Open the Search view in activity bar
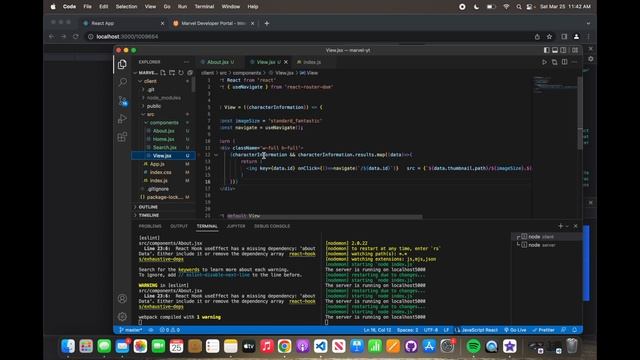 click(122, 82)
